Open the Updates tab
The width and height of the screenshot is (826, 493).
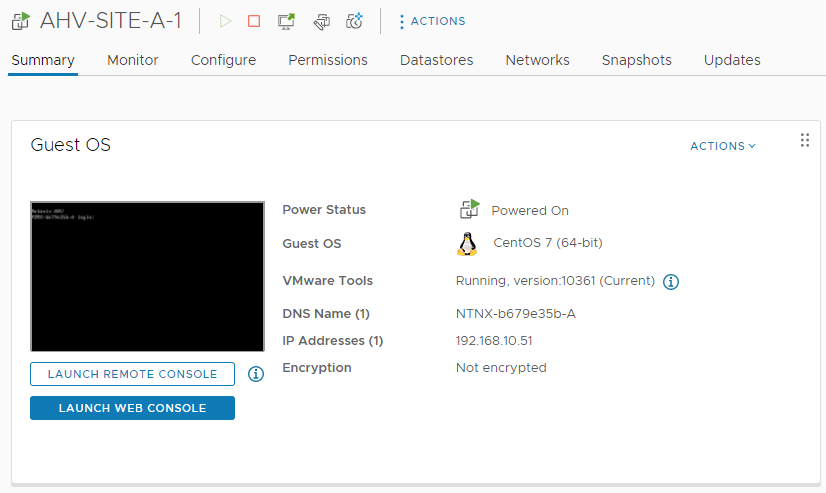[732, 60]
